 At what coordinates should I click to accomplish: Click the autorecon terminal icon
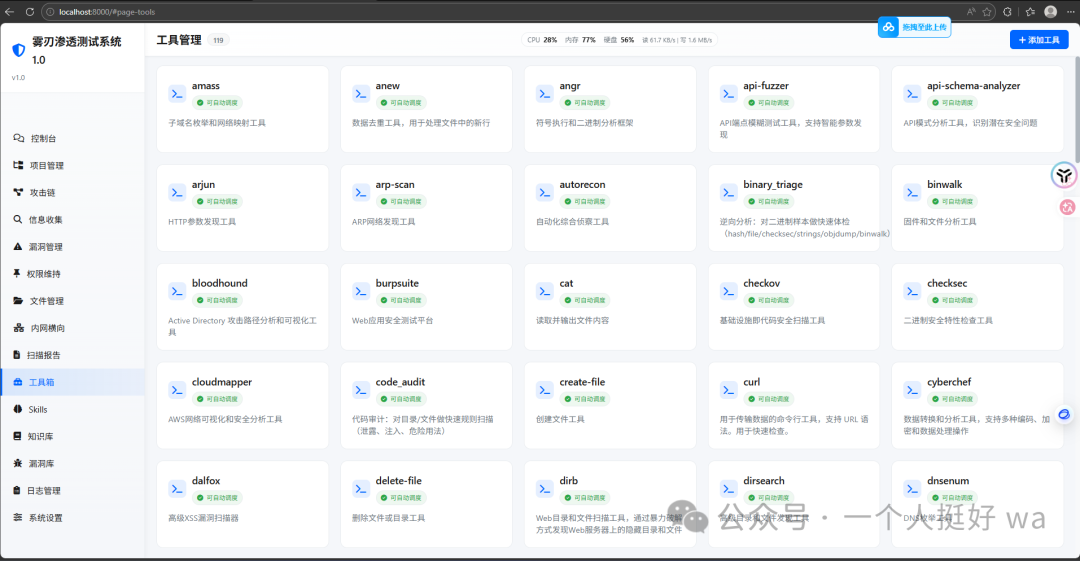click(x=545, y=192)
